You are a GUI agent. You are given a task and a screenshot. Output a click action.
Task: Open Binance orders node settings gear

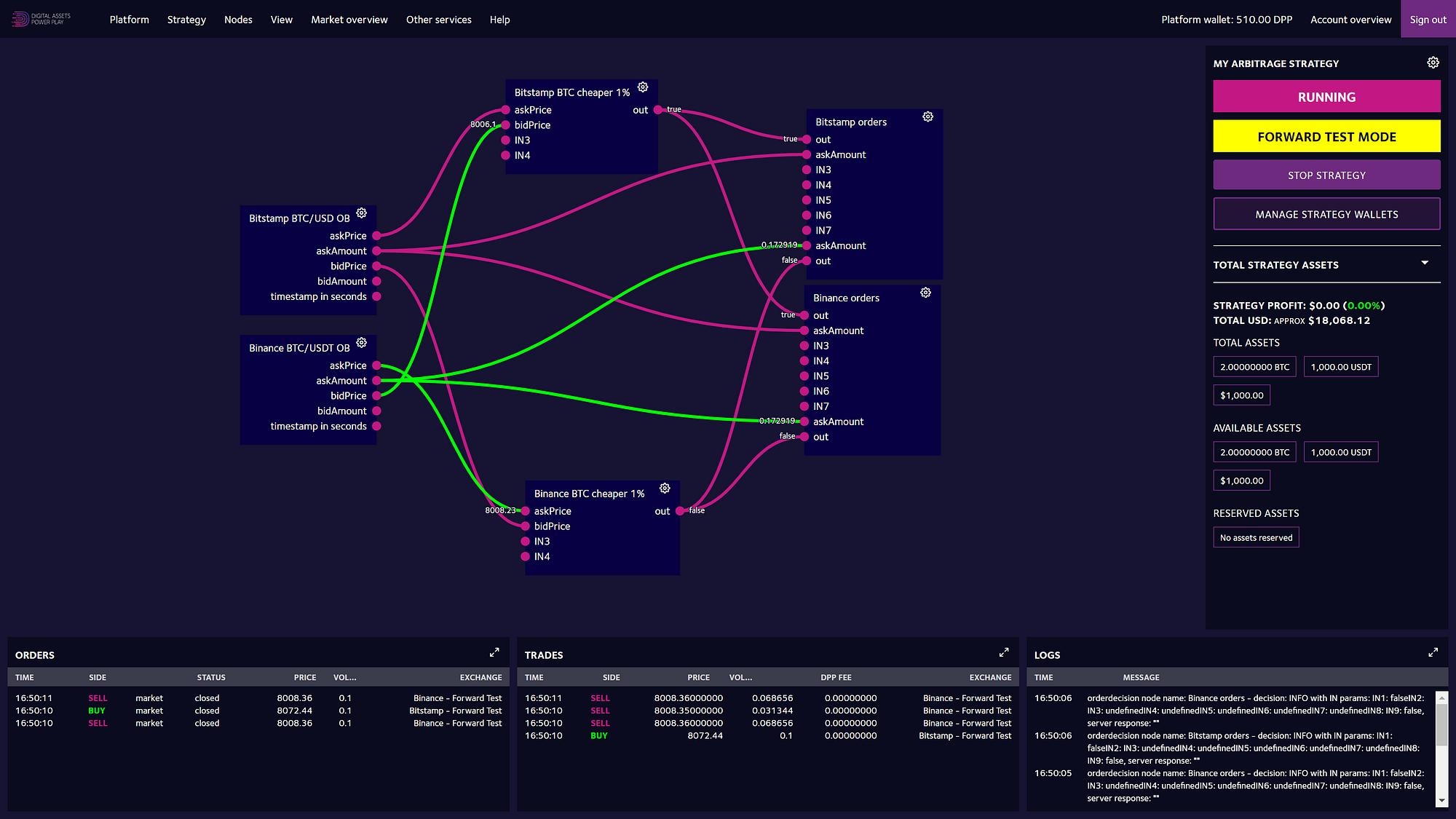[925, 293]
